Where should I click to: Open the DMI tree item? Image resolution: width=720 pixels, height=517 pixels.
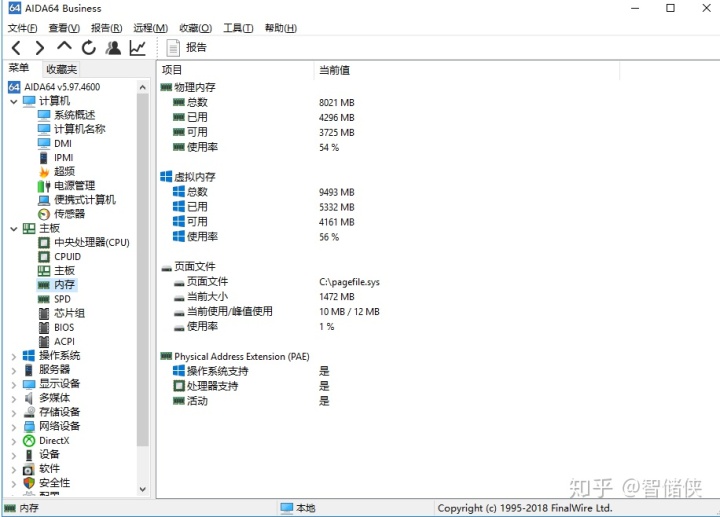pos(63,144)
